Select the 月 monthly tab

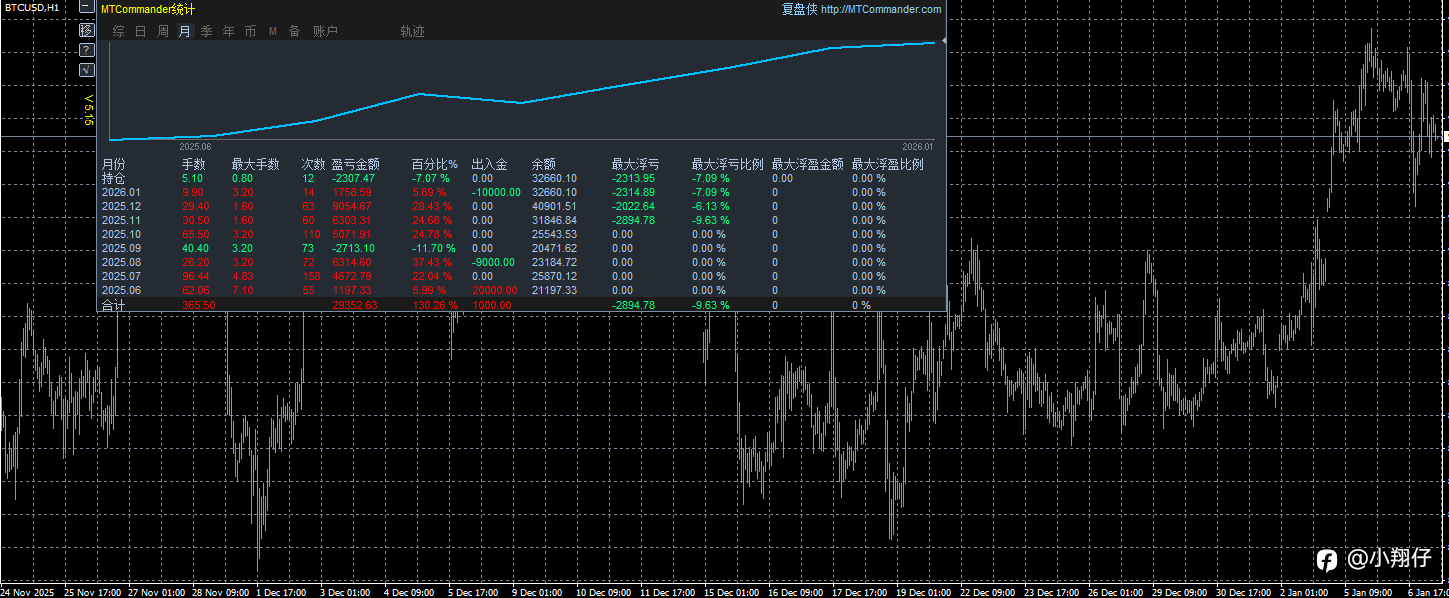tap(184, 31)
